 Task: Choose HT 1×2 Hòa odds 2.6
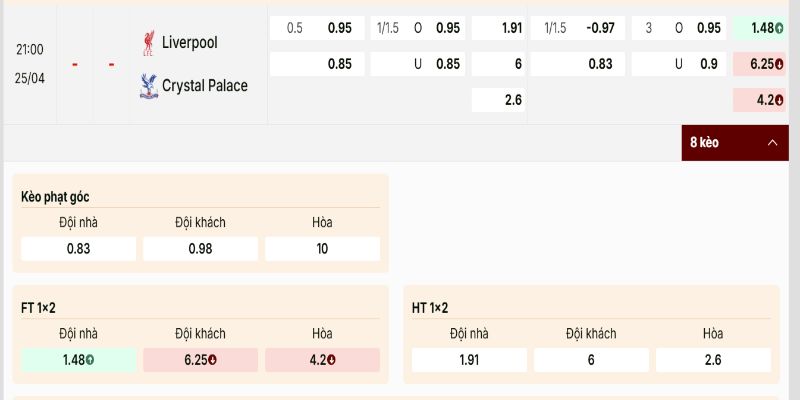pyautogui.click(x=713, y=360)
